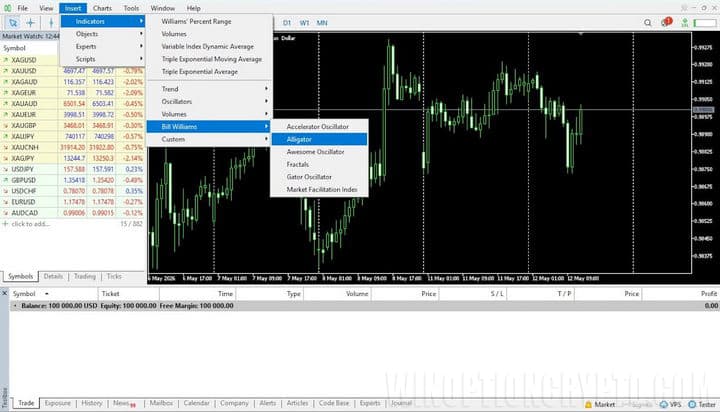
Task: Expand the Custom indicators submenu
Action: click(x=209, y=139)
